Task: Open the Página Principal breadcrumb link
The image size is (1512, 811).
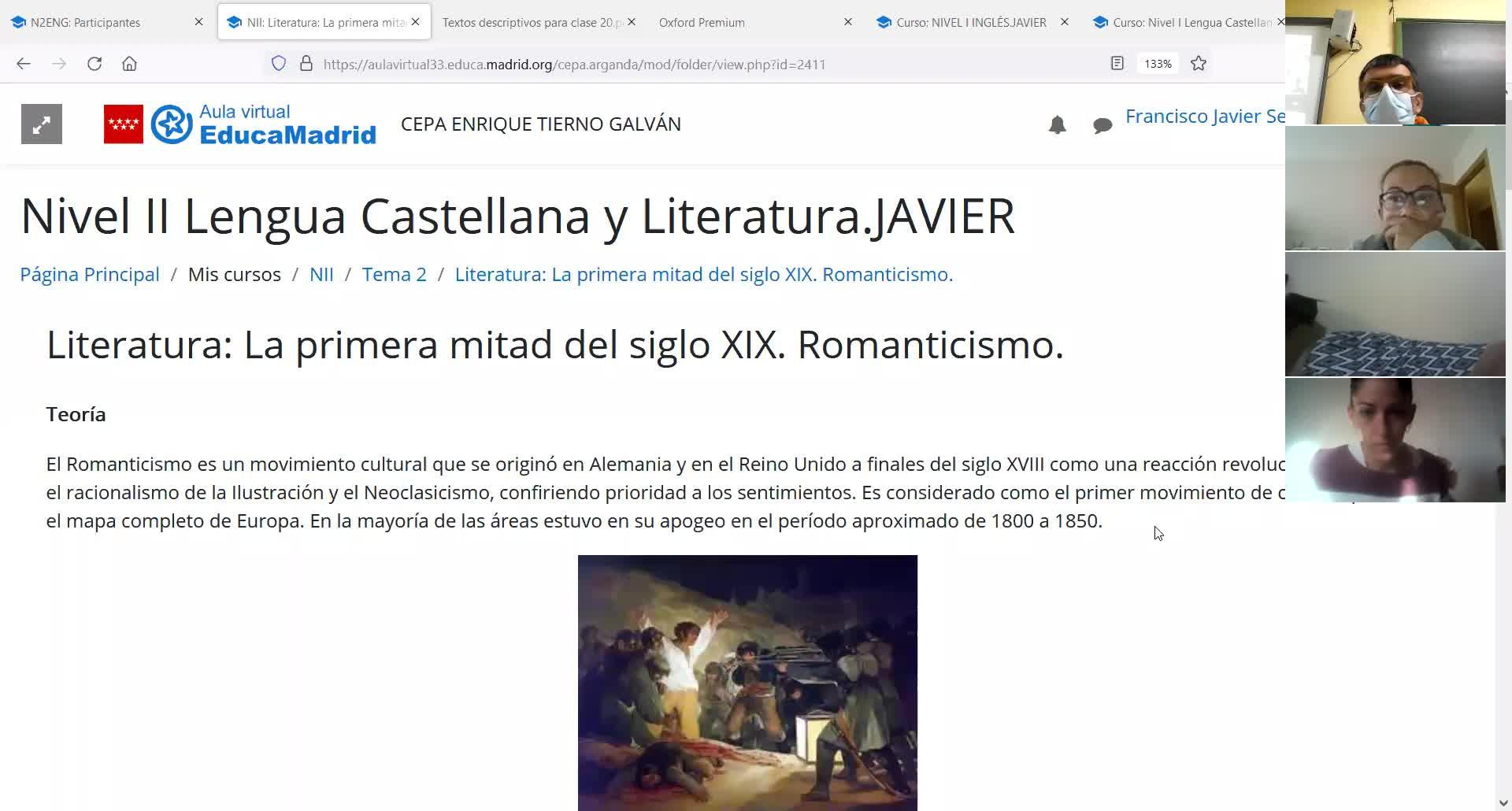Action: click(x=90, y=274)
